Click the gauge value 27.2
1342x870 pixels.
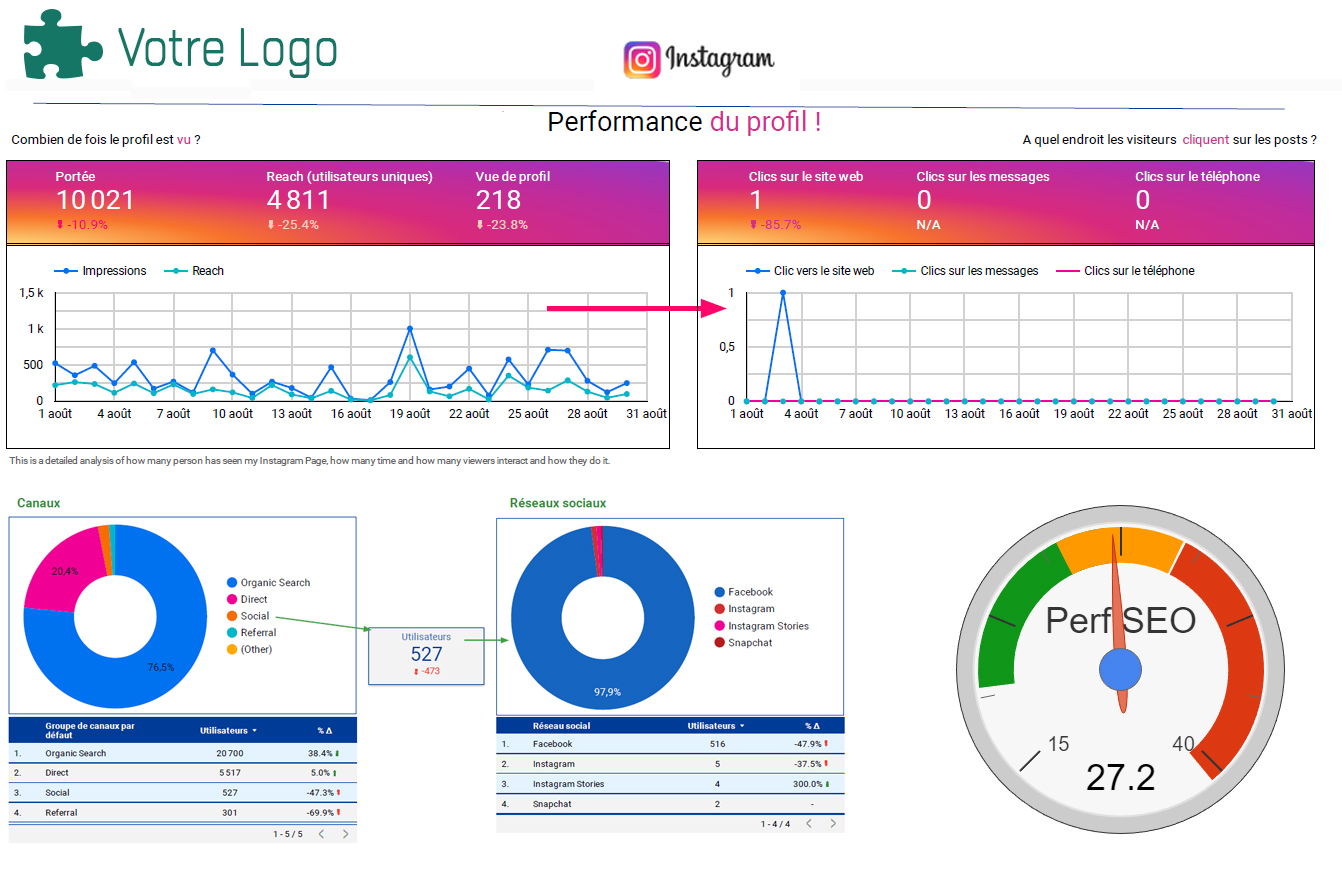(1120, 777)
